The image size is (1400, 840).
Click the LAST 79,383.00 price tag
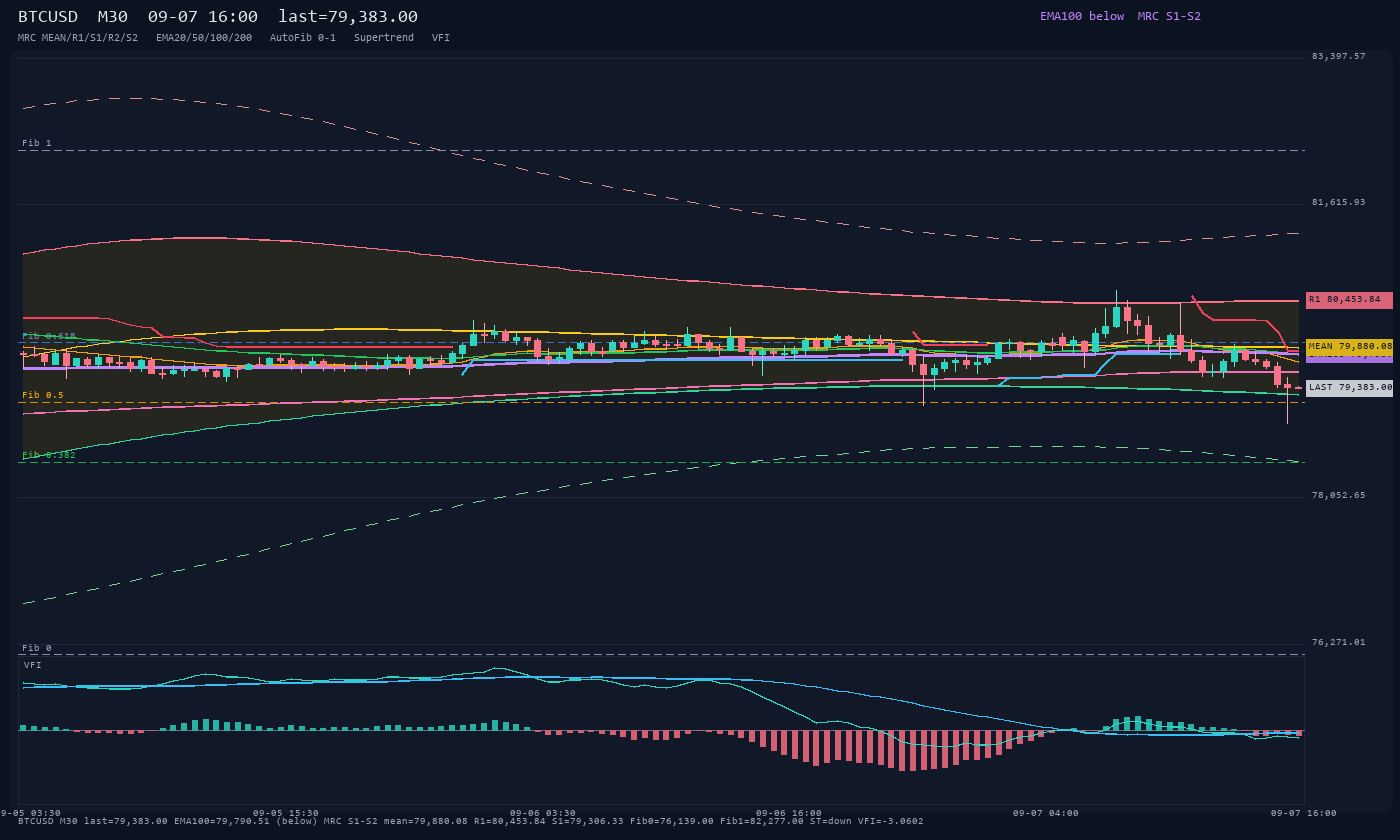coord(1349,388)
